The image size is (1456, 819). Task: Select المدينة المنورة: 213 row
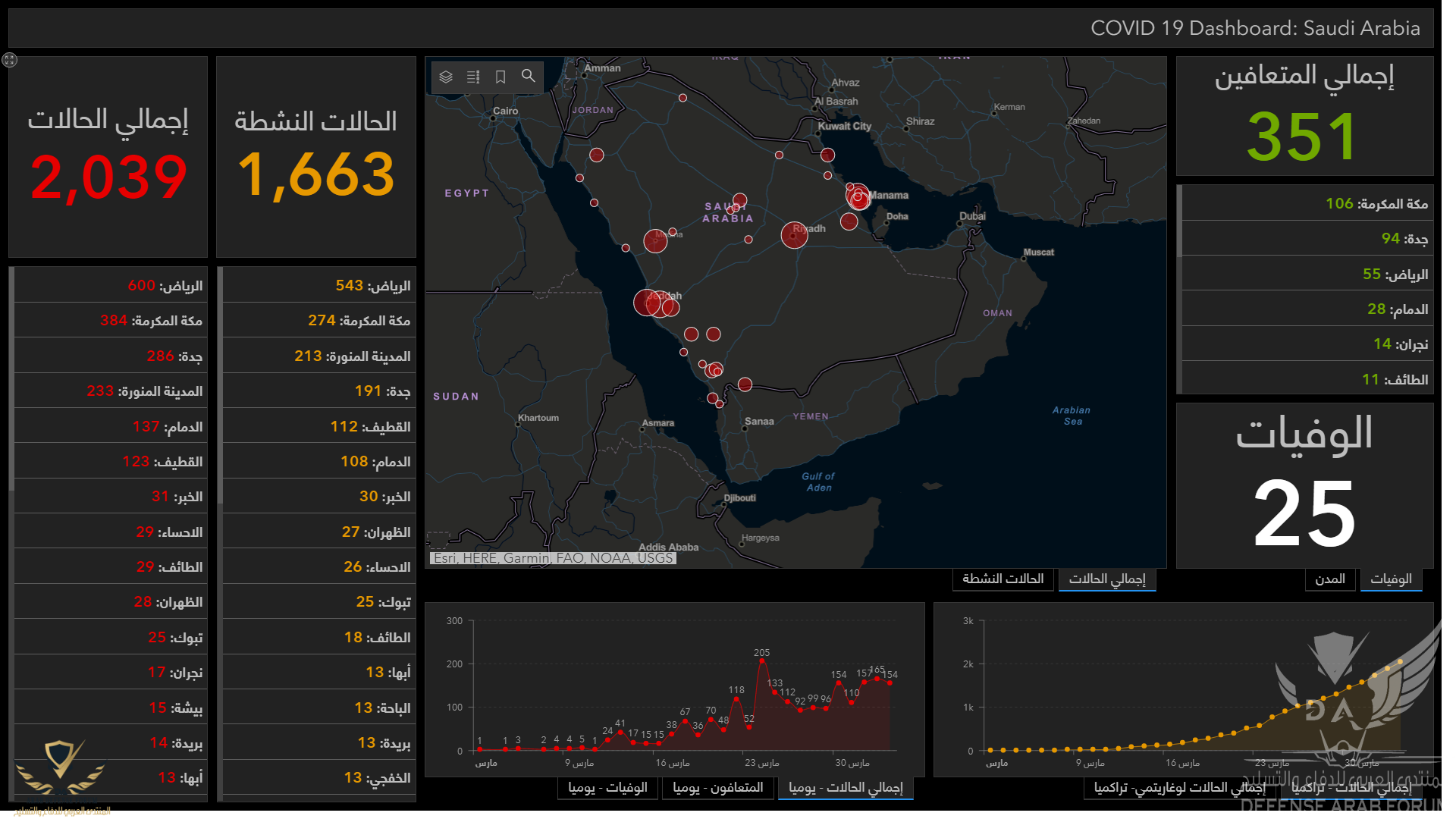318,356
